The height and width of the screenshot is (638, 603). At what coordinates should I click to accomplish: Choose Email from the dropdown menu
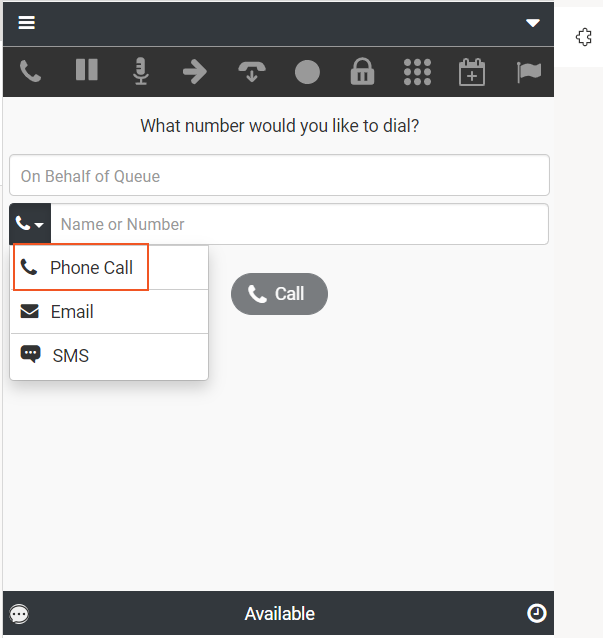click(x=72, y=312)
